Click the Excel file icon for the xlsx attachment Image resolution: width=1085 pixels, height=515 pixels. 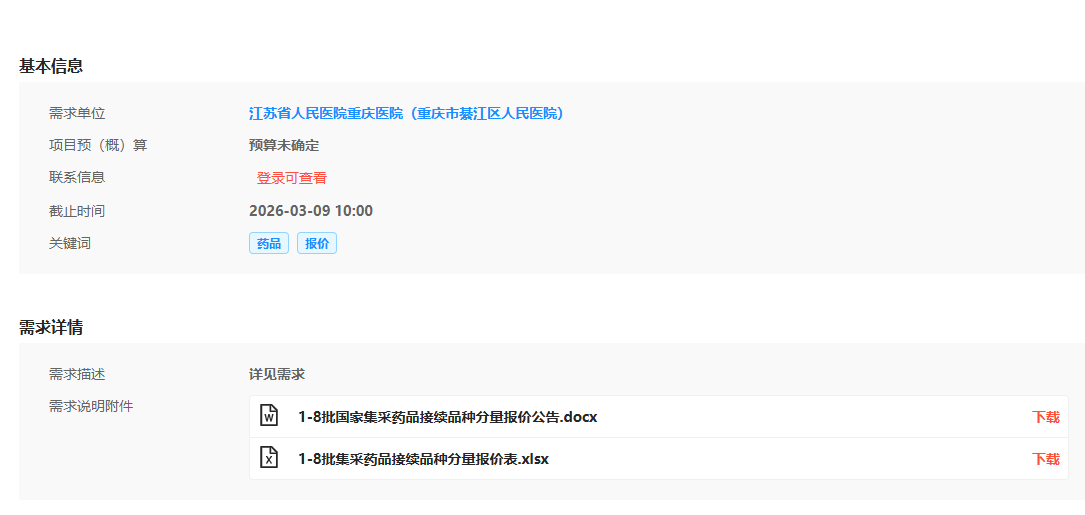(269, 458)
